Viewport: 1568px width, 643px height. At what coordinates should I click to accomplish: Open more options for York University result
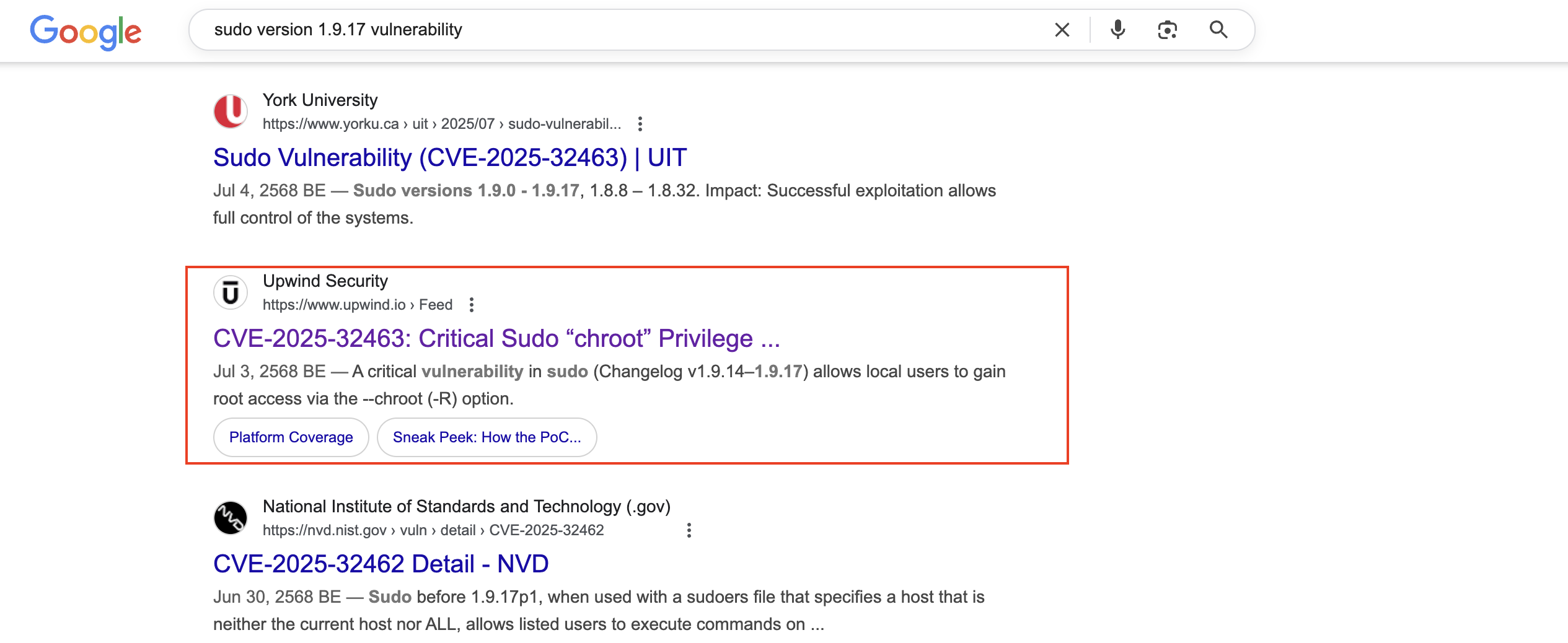point(640,124)
